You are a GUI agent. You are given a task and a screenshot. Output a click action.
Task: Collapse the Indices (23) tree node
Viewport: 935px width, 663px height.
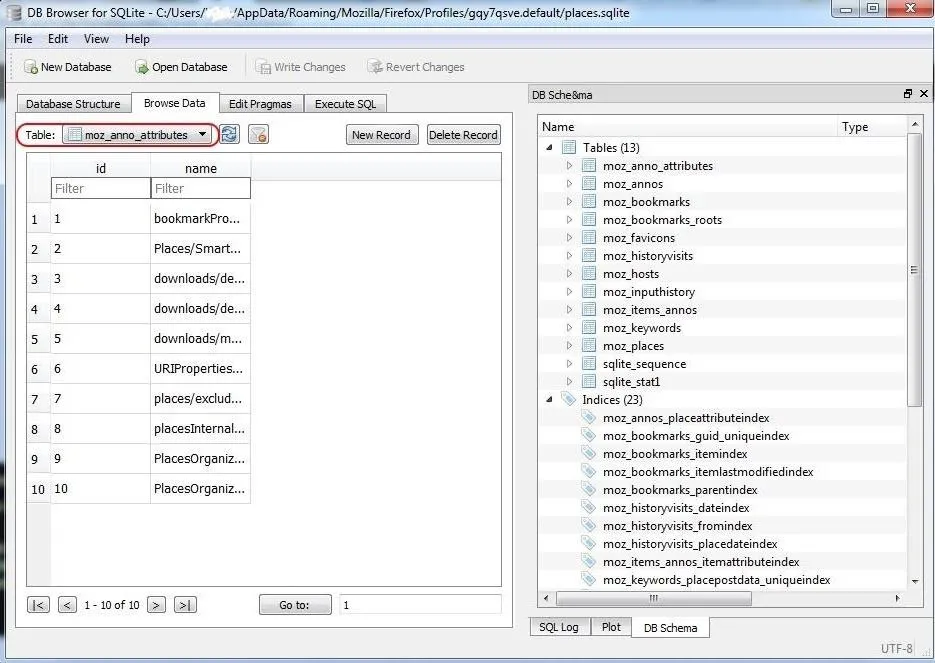click(549, 399)
